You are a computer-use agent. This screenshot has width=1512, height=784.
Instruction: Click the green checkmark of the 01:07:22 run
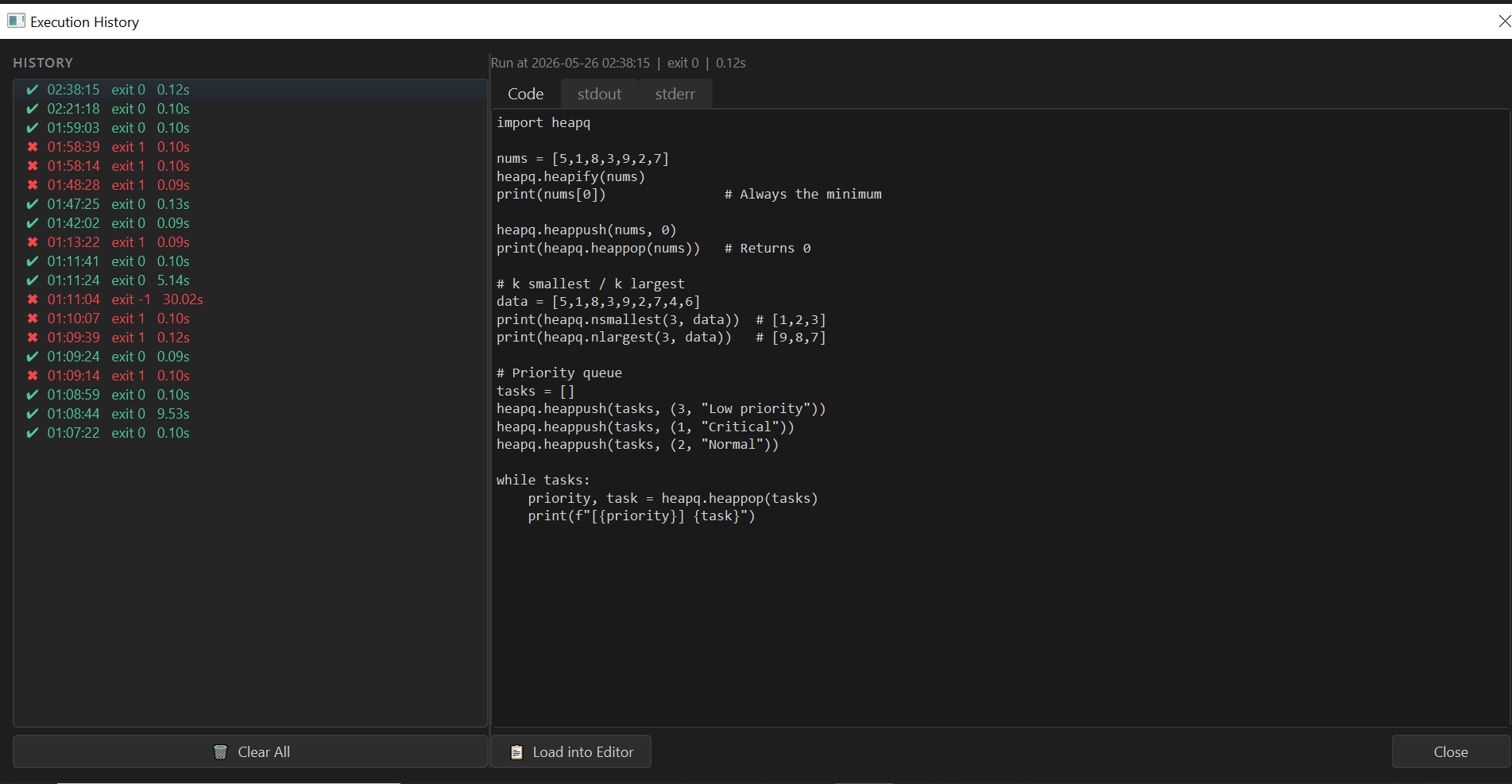(33, 433)
